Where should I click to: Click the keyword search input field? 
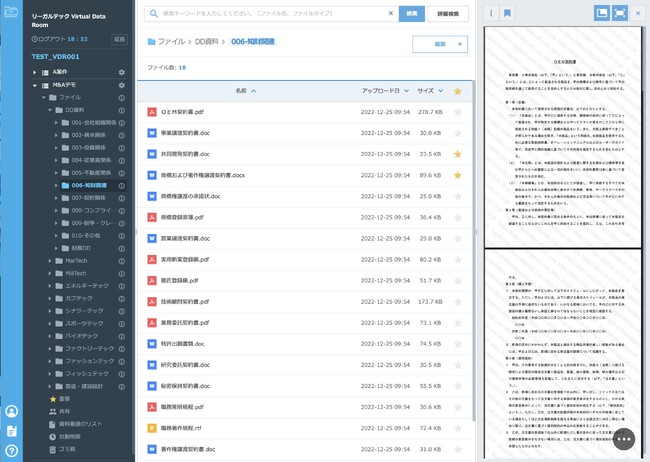(265, 14)
